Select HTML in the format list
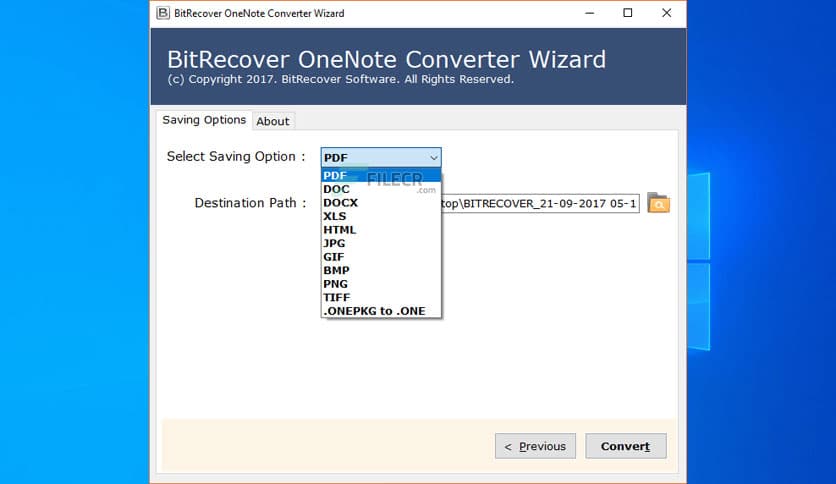This screenshot has height=484, width=836. [381, 230]
